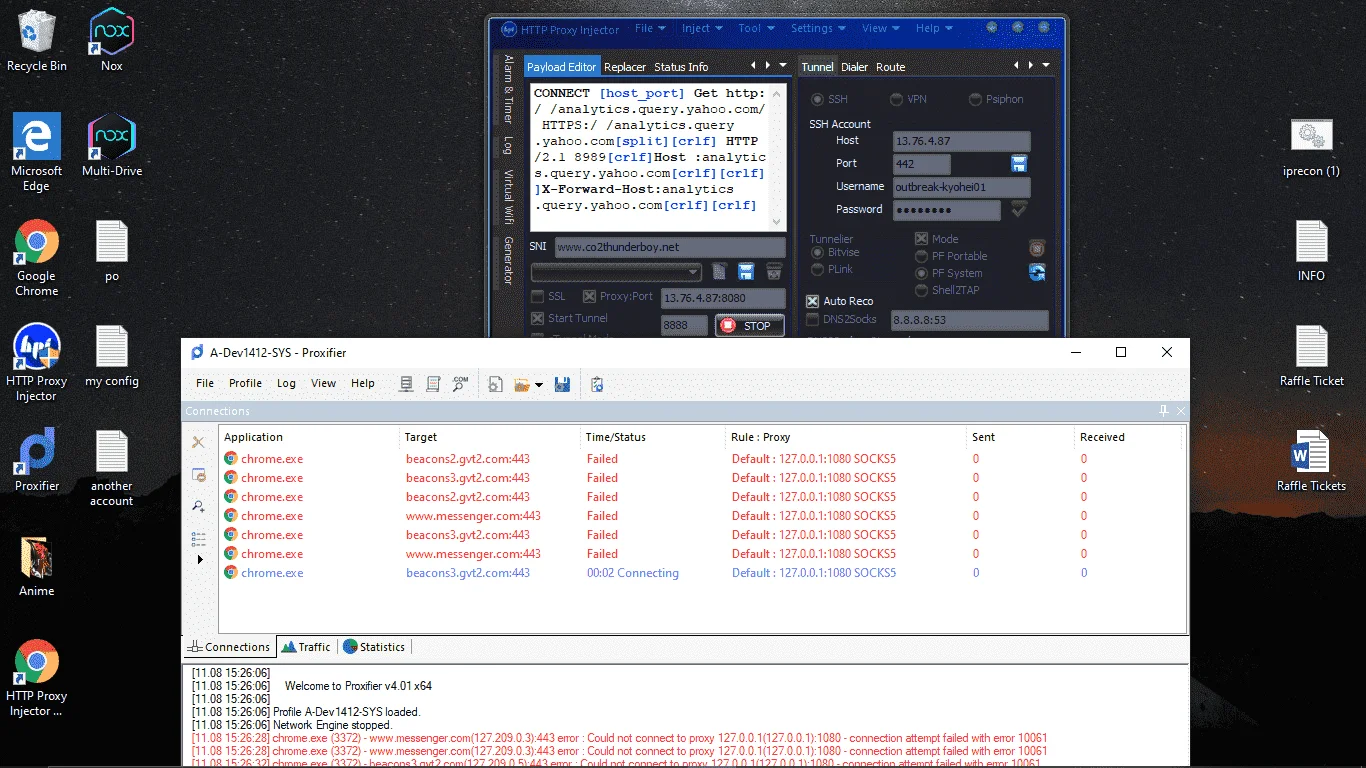Open the Dialer tab
1366x768 pixels.
(854, 67)
